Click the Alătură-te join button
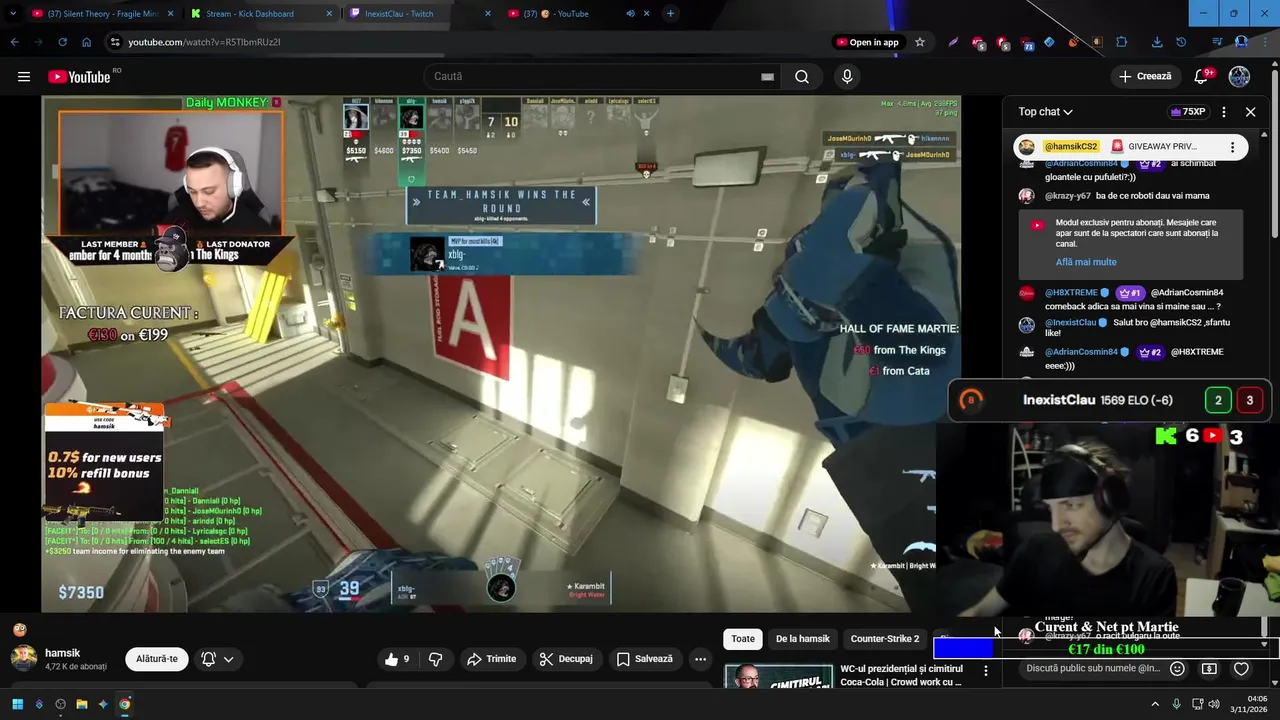This screenshot has height=720, width=1280. click(156, 659)
